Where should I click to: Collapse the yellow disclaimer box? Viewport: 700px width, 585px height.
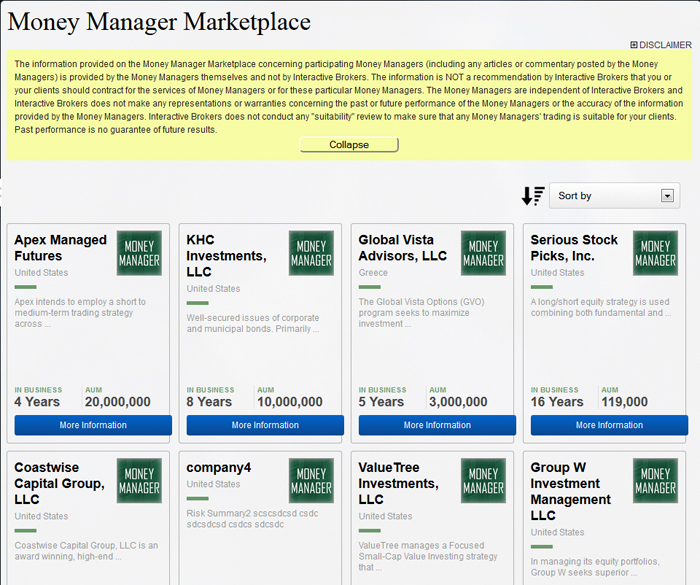[349, 145]
